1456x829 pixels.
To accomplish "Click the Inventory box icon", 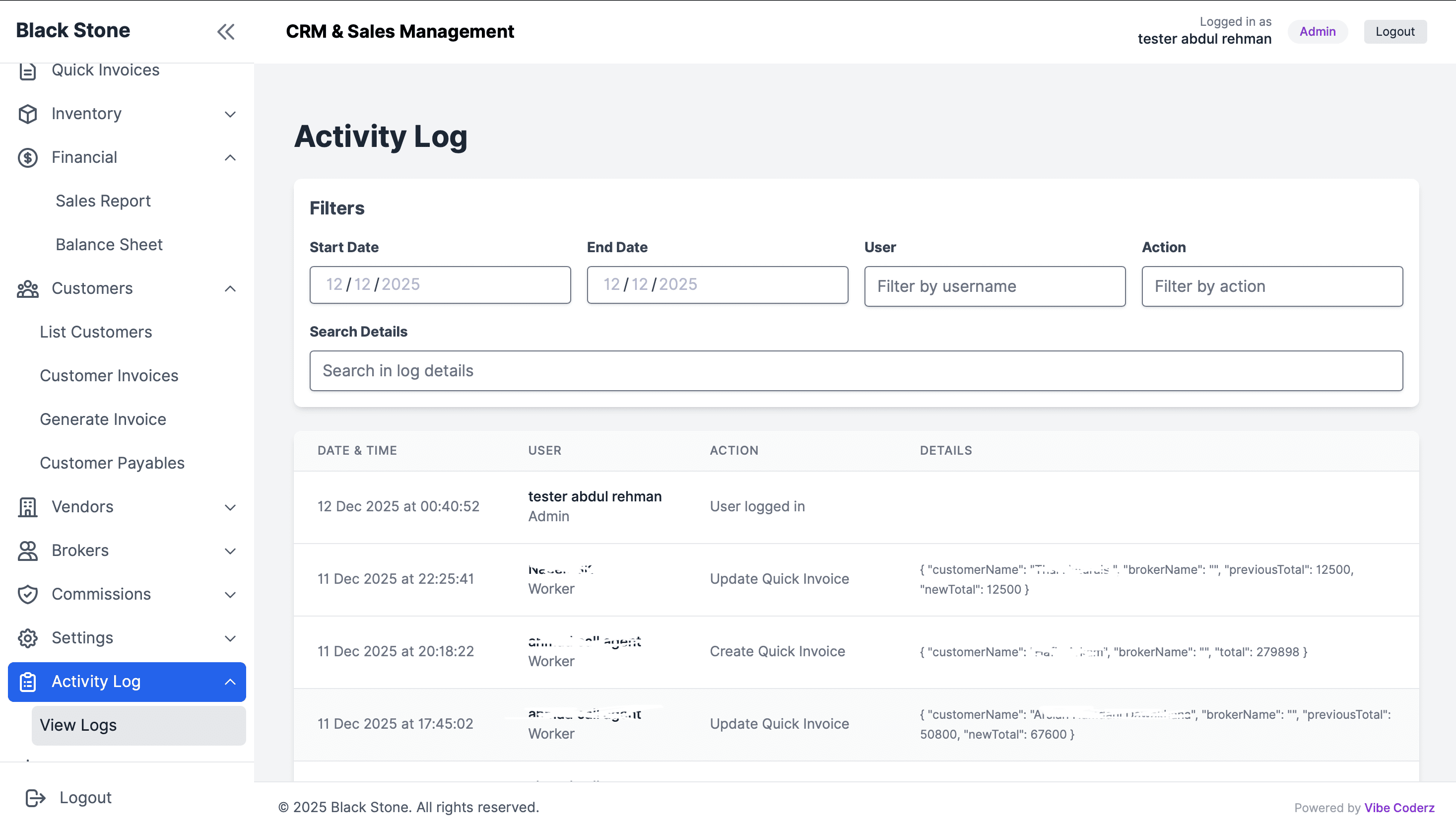I will [27, 114].
